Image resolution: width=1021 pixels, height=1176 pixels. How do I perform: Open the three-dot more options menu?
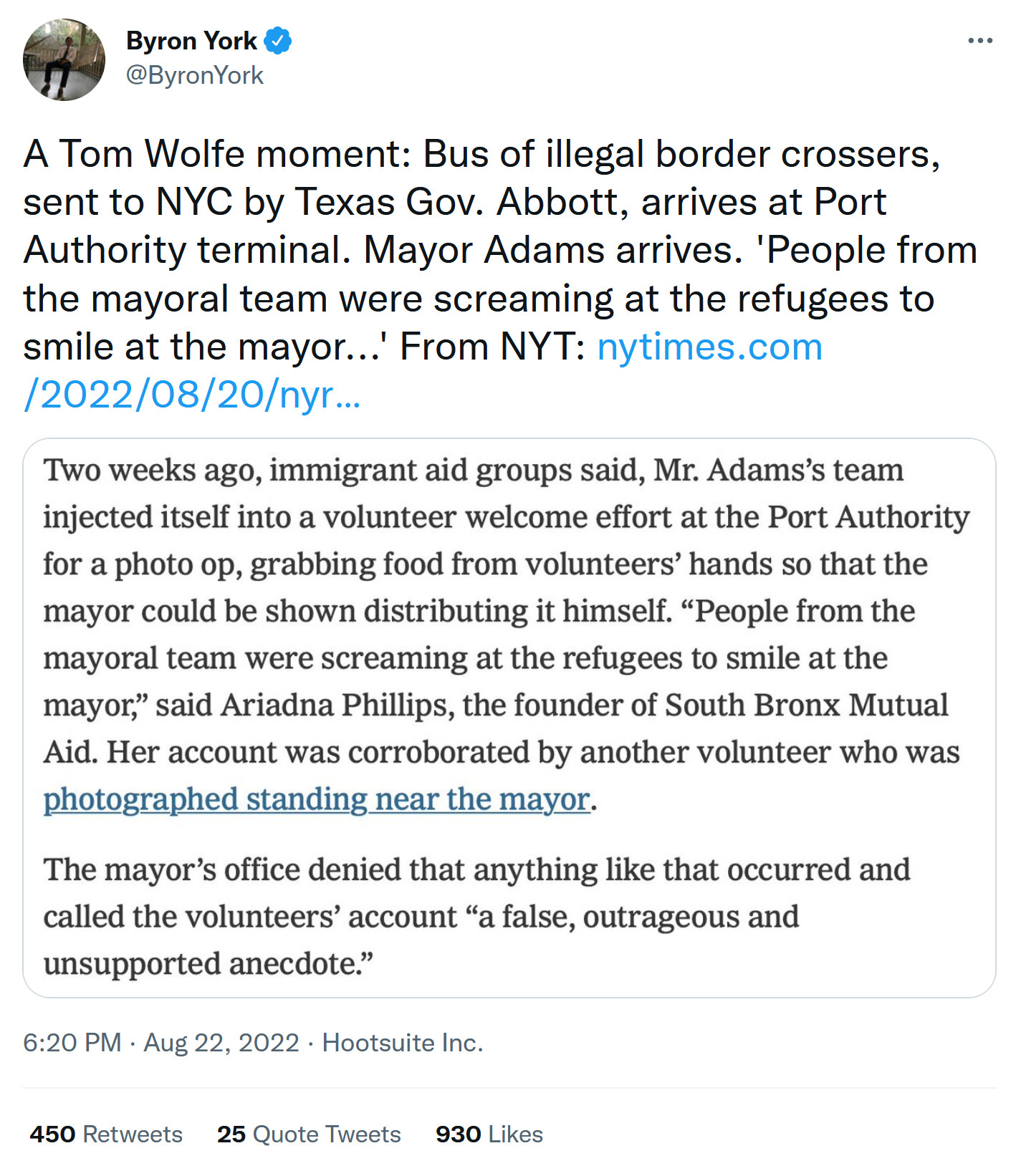click(x=979, y=41)
